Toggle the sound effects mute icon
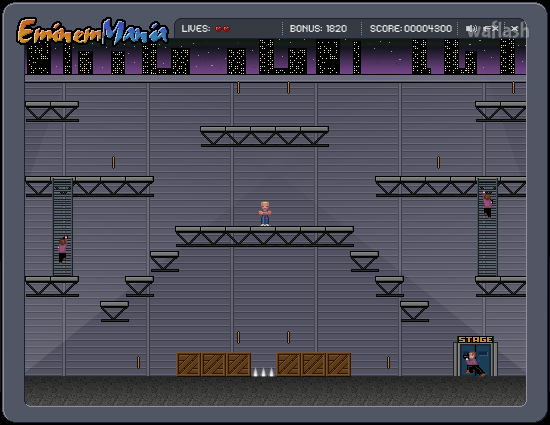The image size is (550, 425). click(490, 29)
